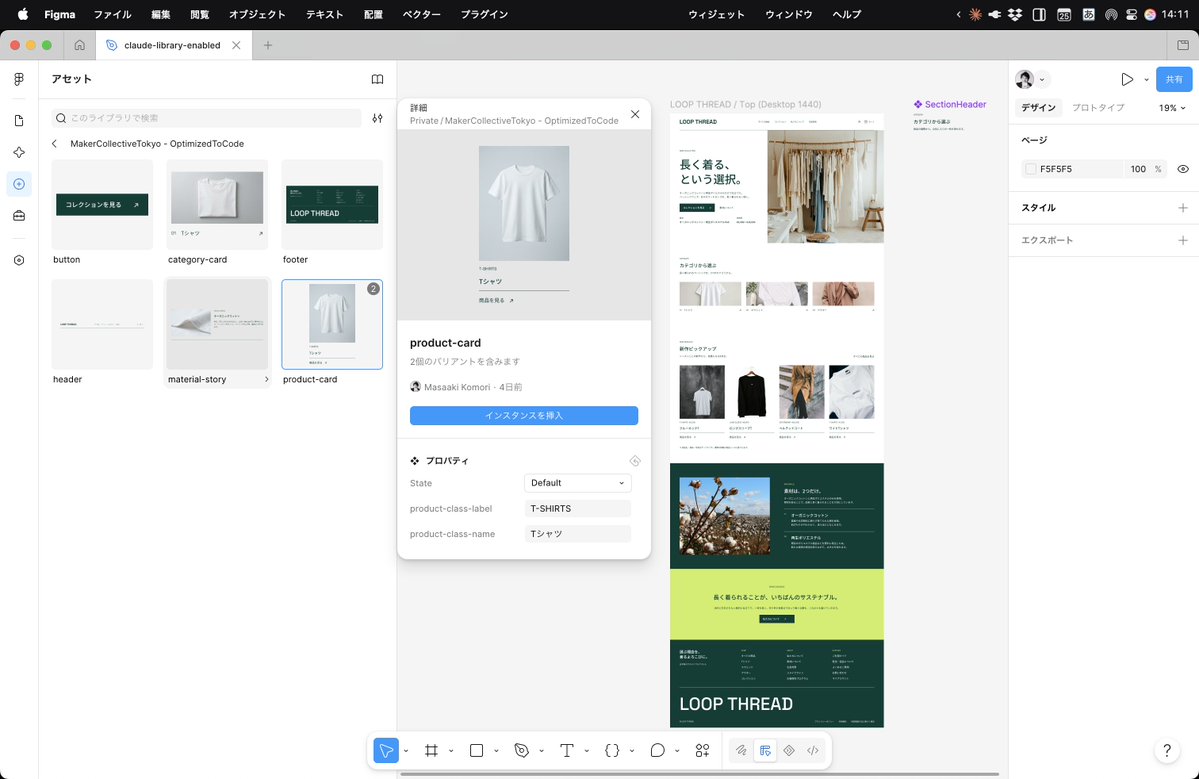The height and width of the screenshot is (779, 1199).
Task: Select the category-card component thumbnail
Action: [x=217, y=204]
